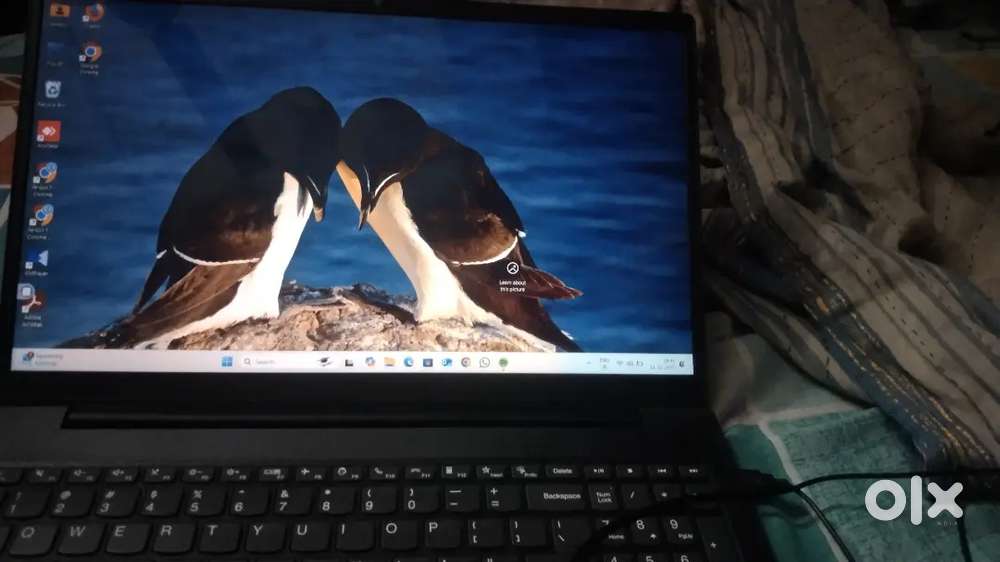Open network and volume quick settings
Screen dimensions: 1000x562
coord(629,364)
